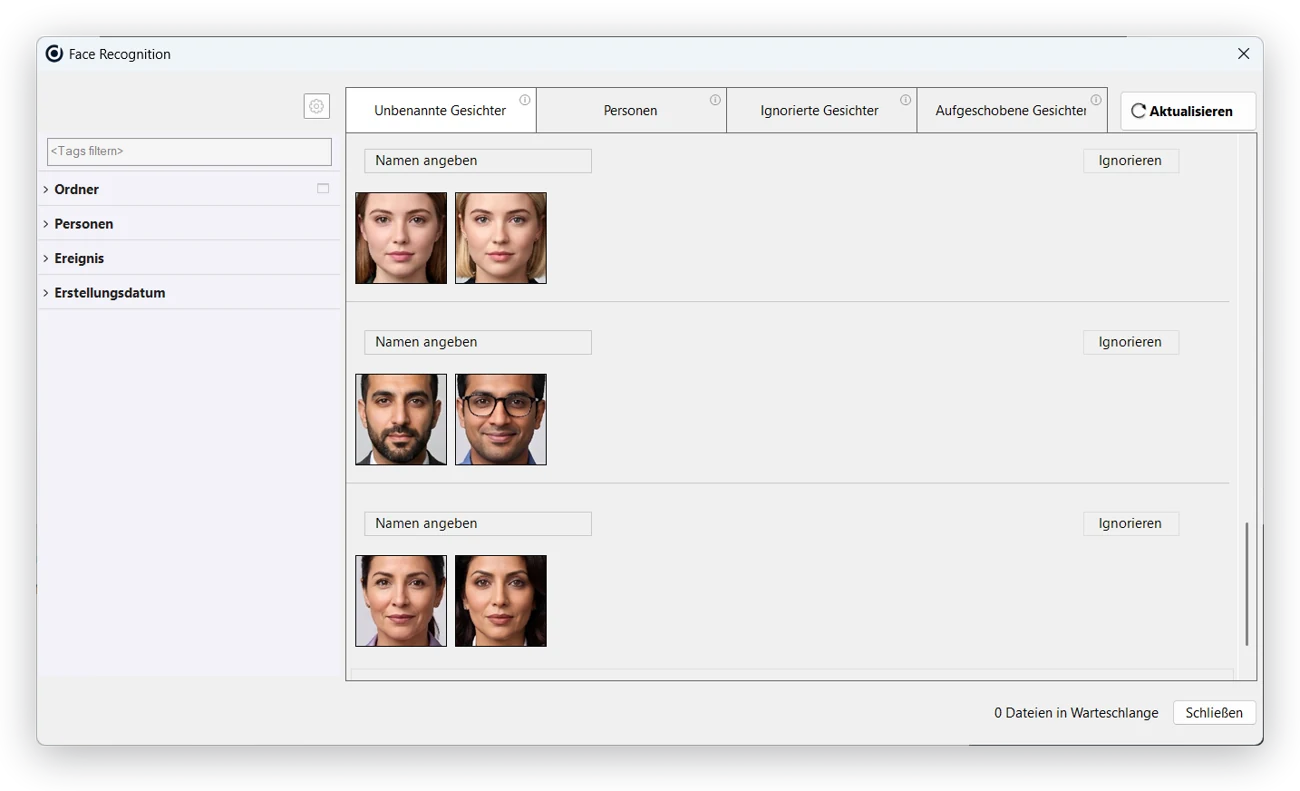This screenshot has width=1300, height=791.
Task: Click the Aktualisieren refresh button
Action: [1188, 111]
